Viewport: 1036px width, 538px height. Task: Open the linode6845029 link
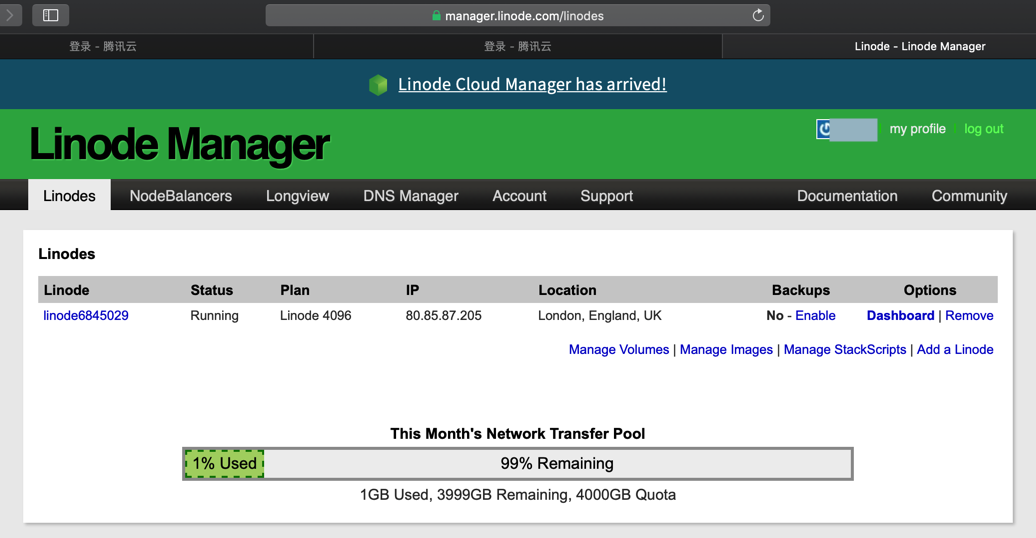[86, 316]
